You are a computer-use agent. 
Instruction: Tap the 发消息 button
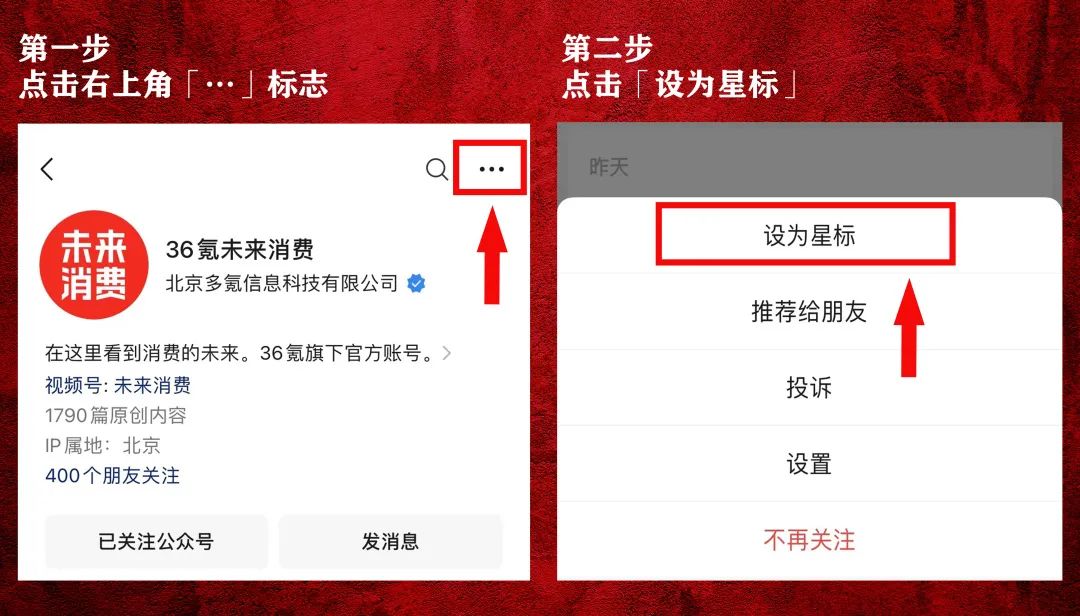391,542
